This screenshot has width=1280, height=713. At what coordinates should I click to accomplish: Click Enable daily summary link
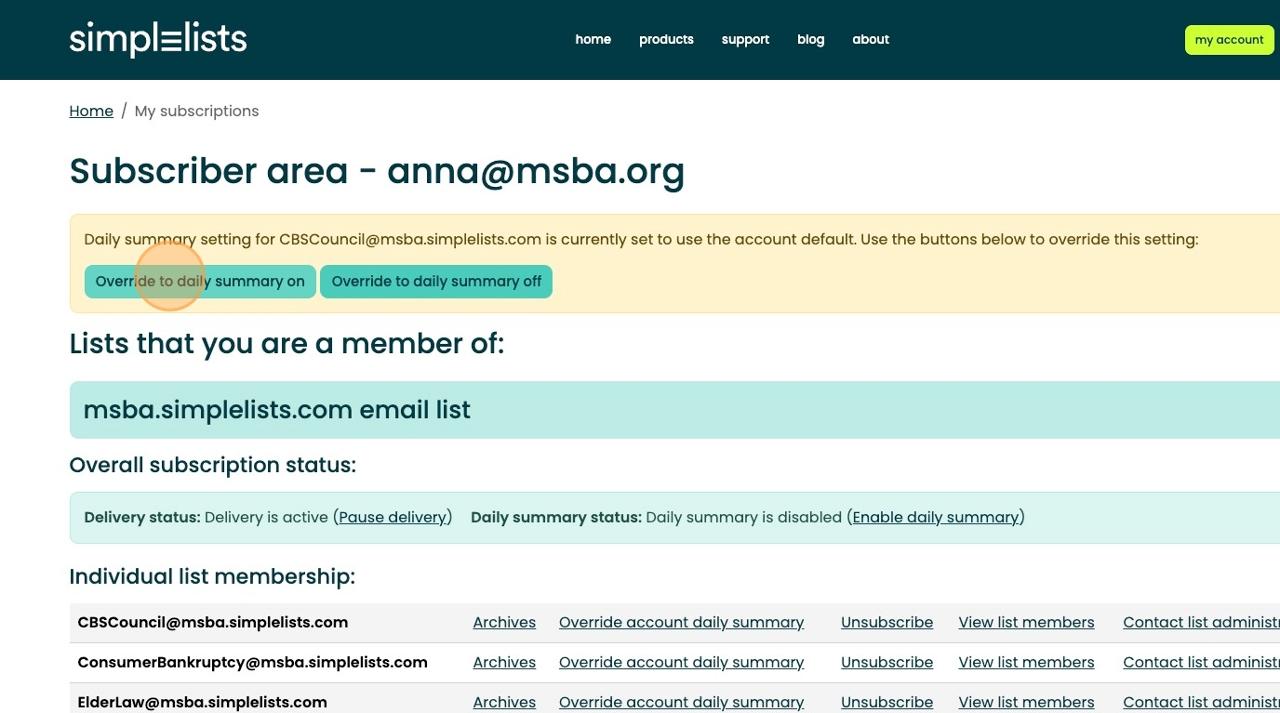(x=935, y=517)
